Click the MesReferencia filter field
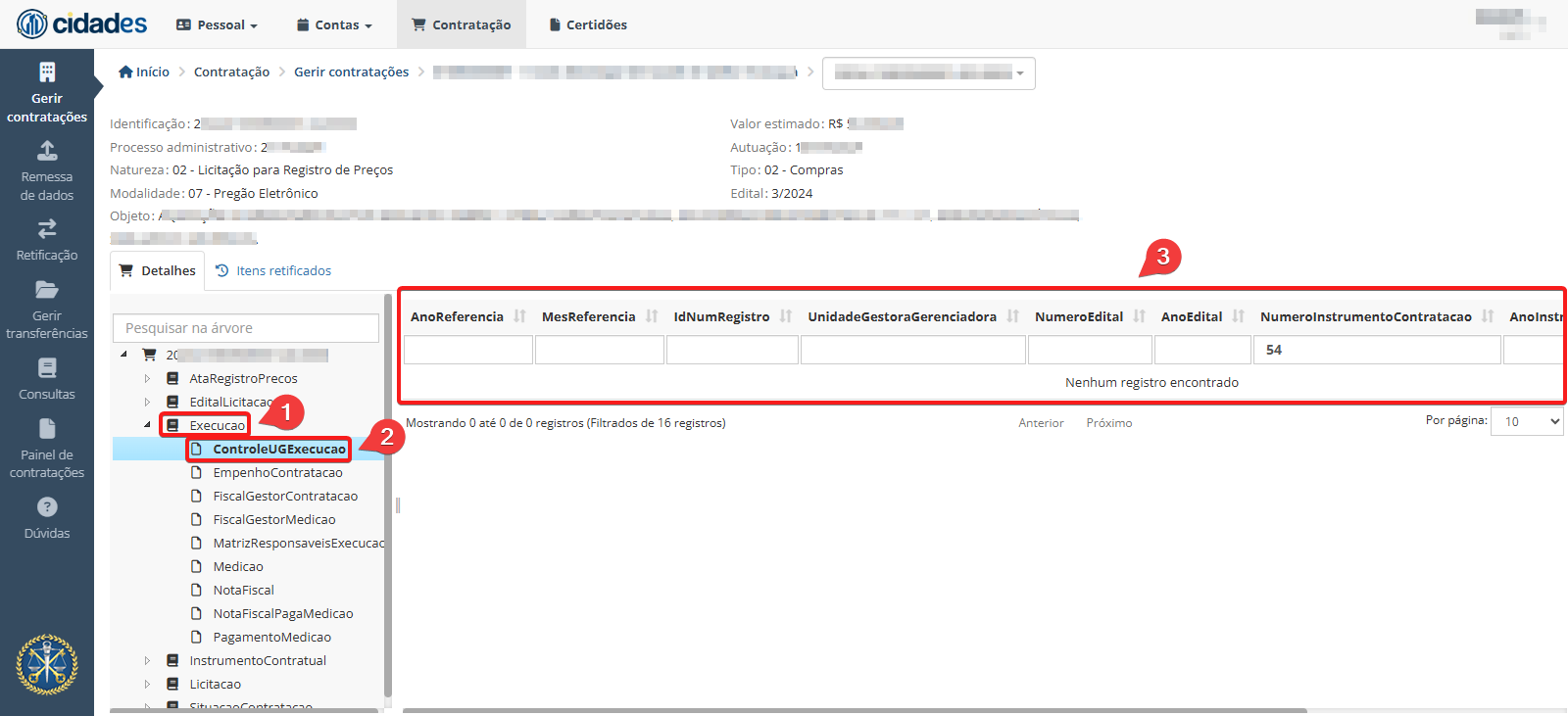The width and height of the screenshot is (1568, 716). point(600,350)
